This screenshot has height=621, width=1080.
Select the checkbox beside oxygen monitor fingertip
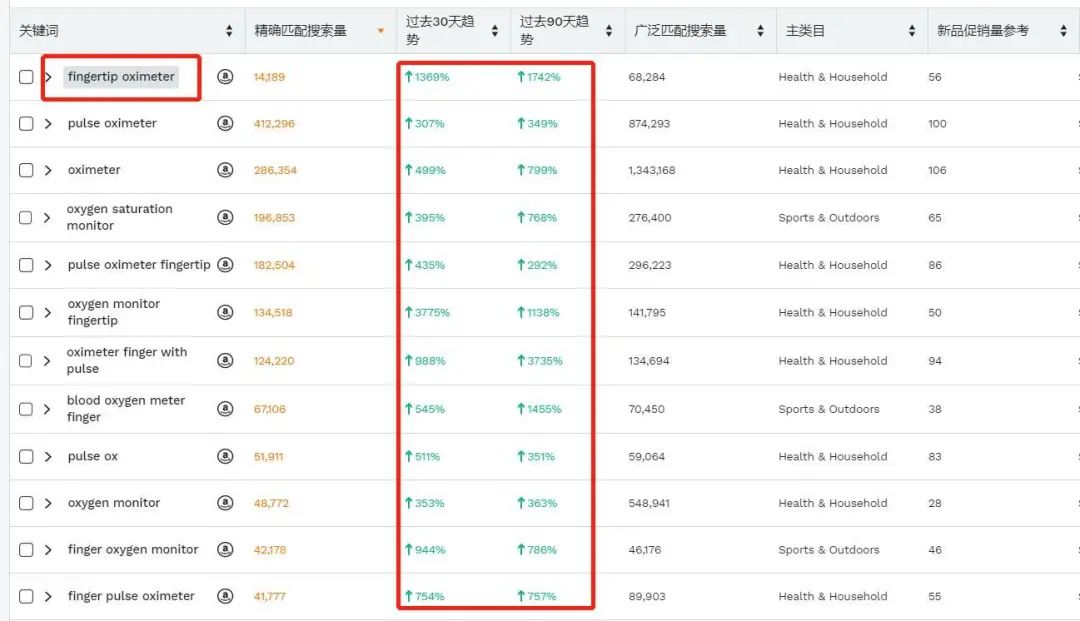[27, 312]
